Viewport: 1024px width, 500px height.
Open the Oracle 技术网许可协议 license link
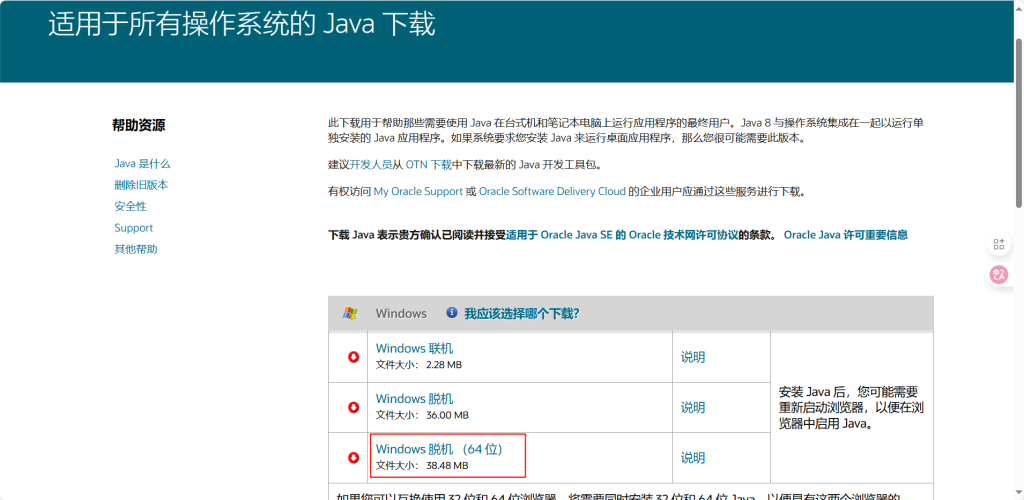click(x=622, y=235)
